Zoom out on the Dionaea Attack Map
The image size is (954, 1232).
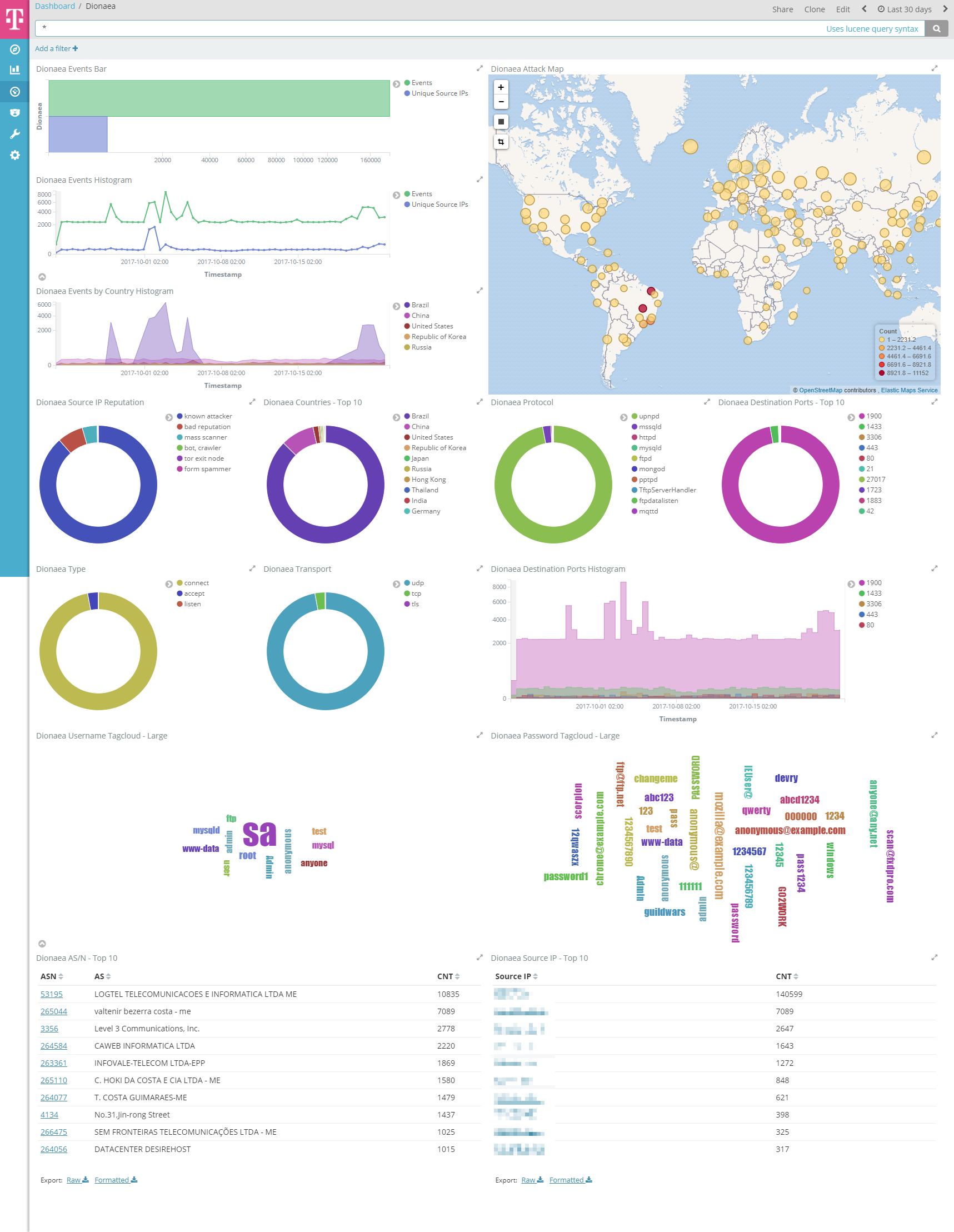click(501, 102)
